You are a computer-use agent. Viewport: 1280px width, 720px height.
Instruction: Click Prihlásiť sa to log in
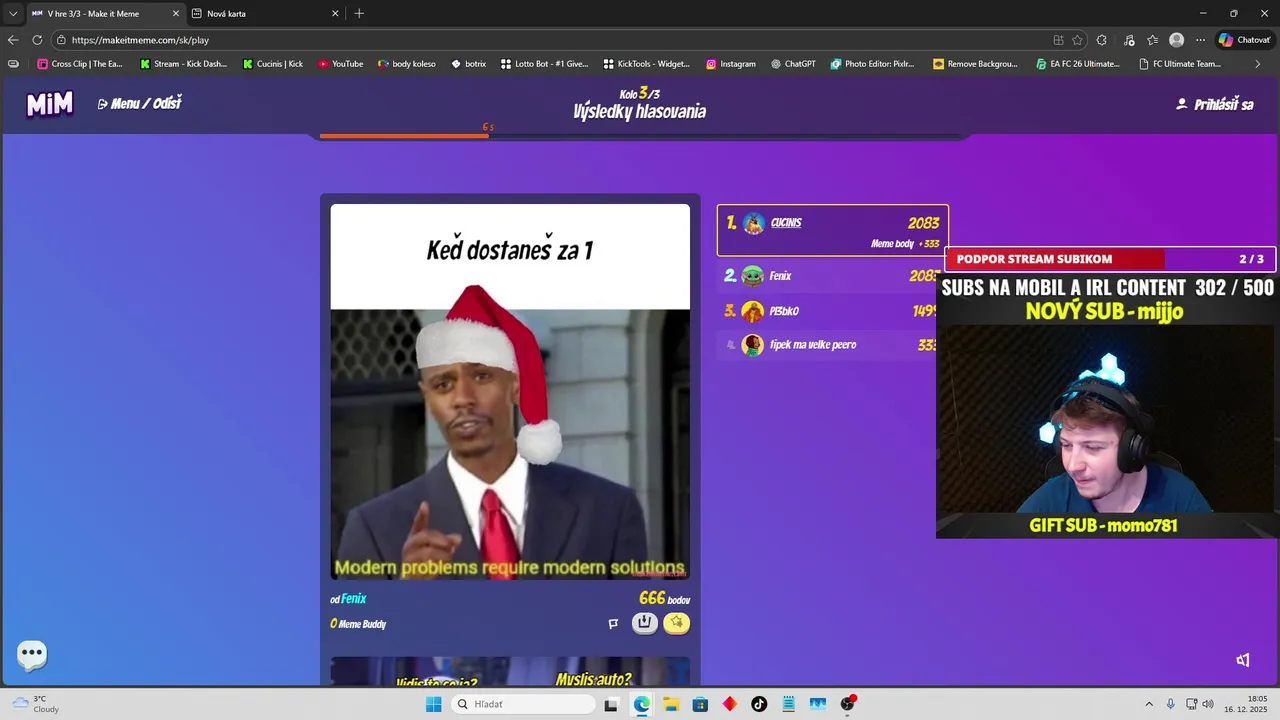(x=1215, y=104)
